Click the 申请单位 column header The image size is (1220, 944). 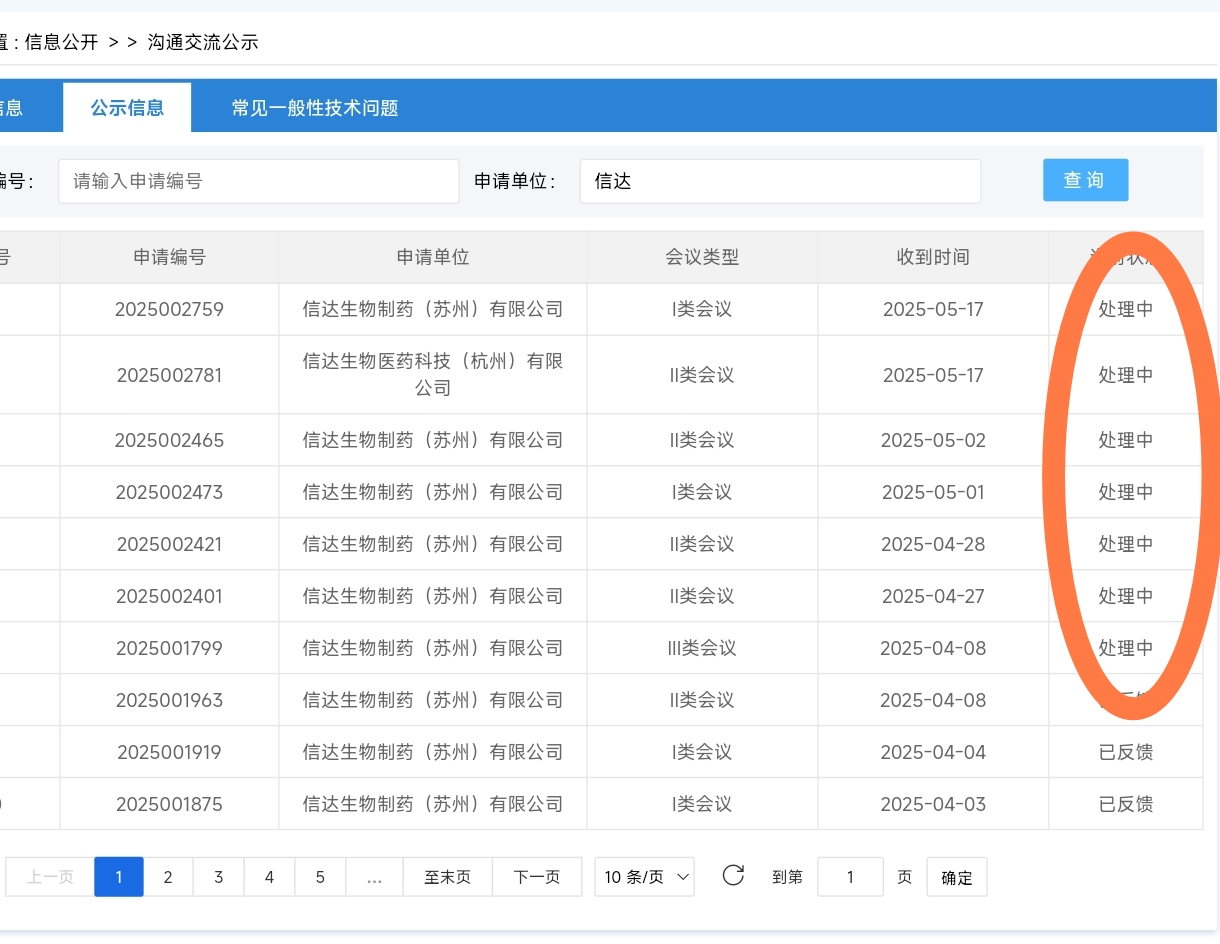pos(433,257)
